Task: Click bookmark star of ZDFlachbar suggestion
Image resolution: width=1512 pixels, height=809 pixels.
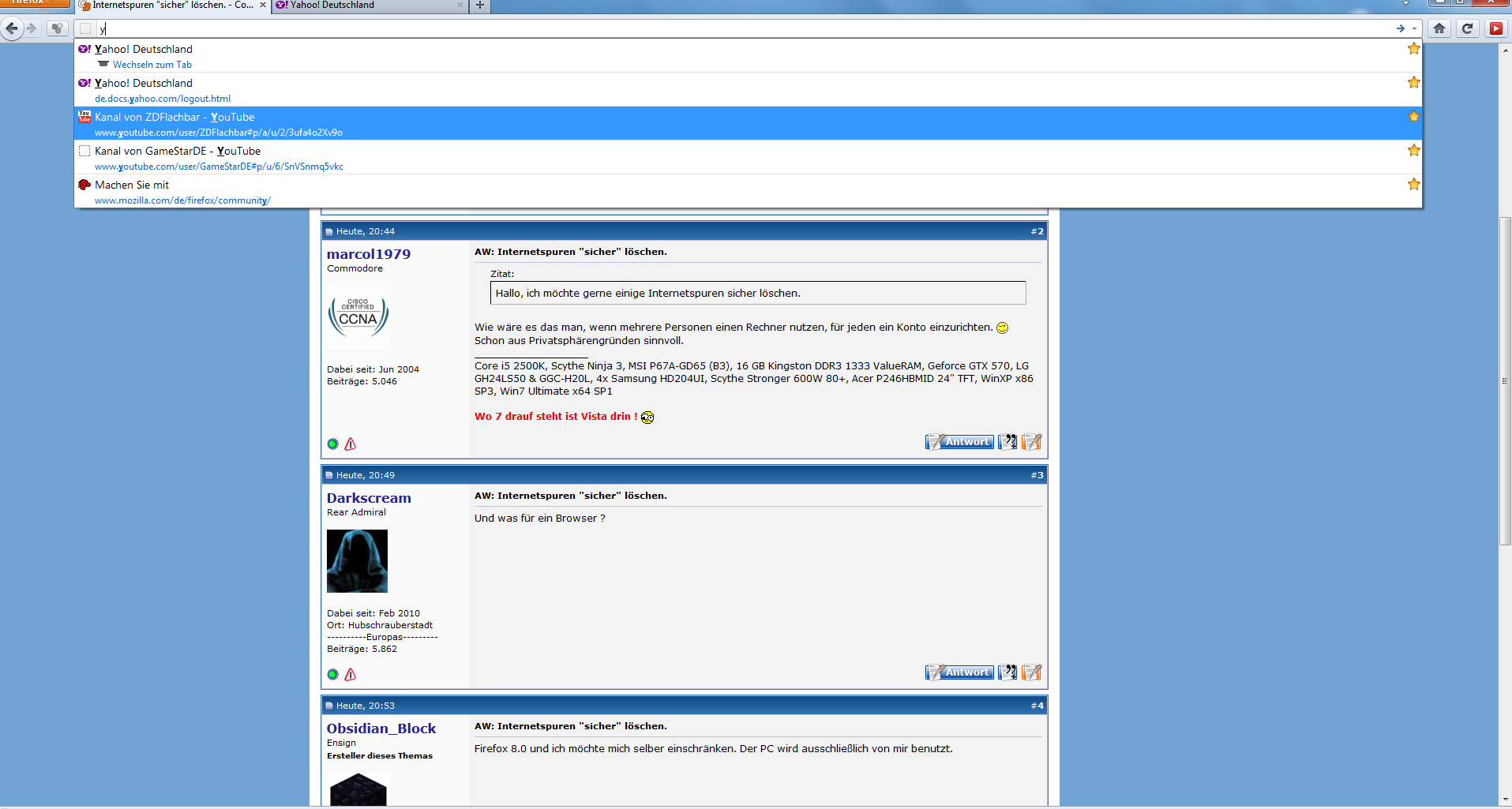Action: pyautogui.click(x=1413, y=117)
